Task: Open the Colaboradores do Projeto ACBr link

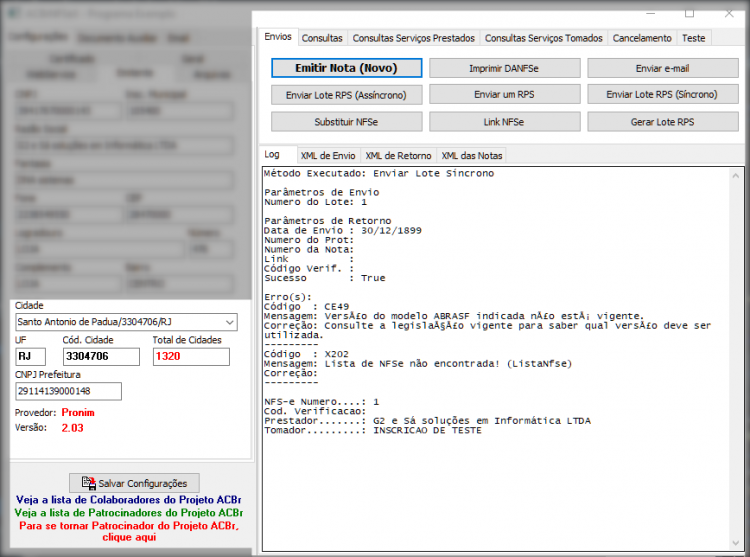Action: (128, 500)
